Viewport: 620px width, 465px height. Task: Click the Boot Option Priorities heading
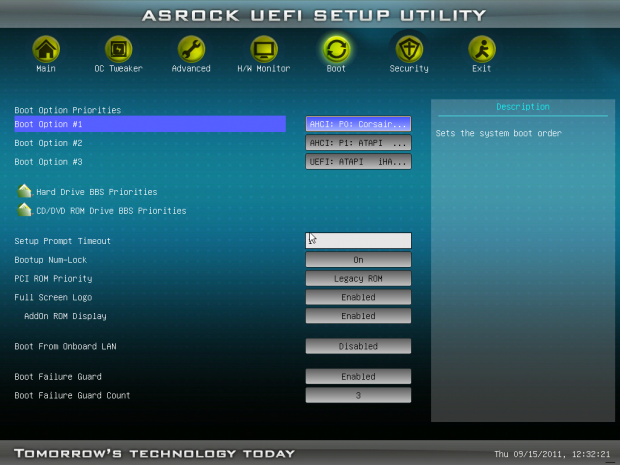click(x=68, y=110)
